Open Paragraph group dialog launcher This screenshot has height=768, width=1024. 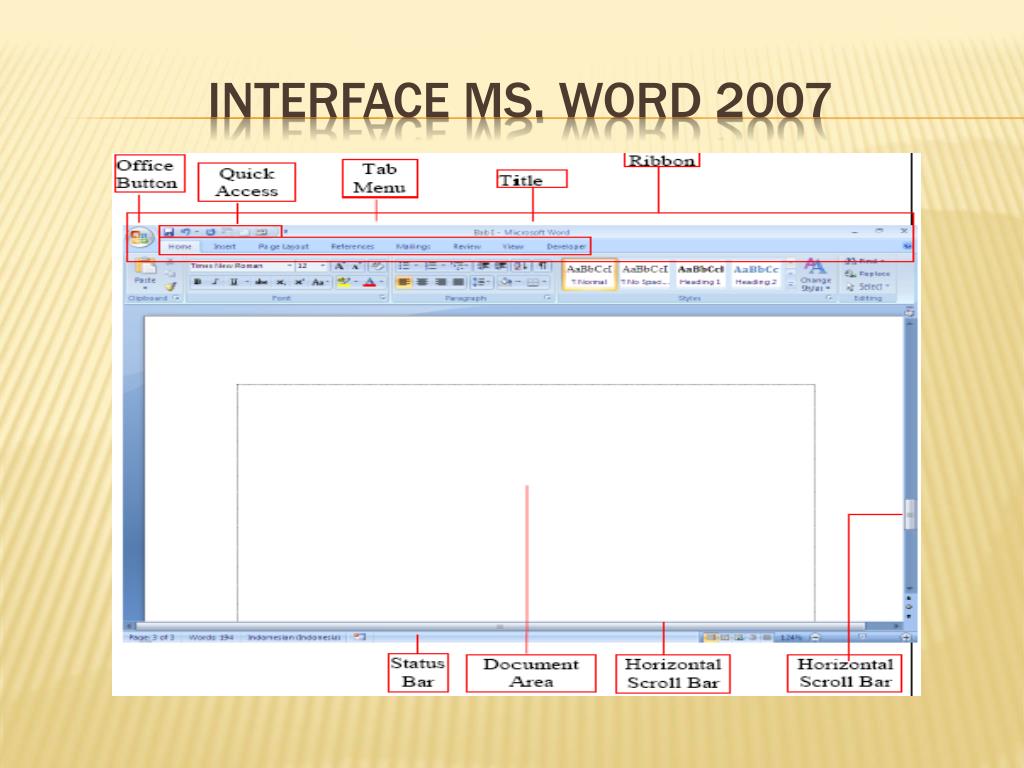pos(548,298)
